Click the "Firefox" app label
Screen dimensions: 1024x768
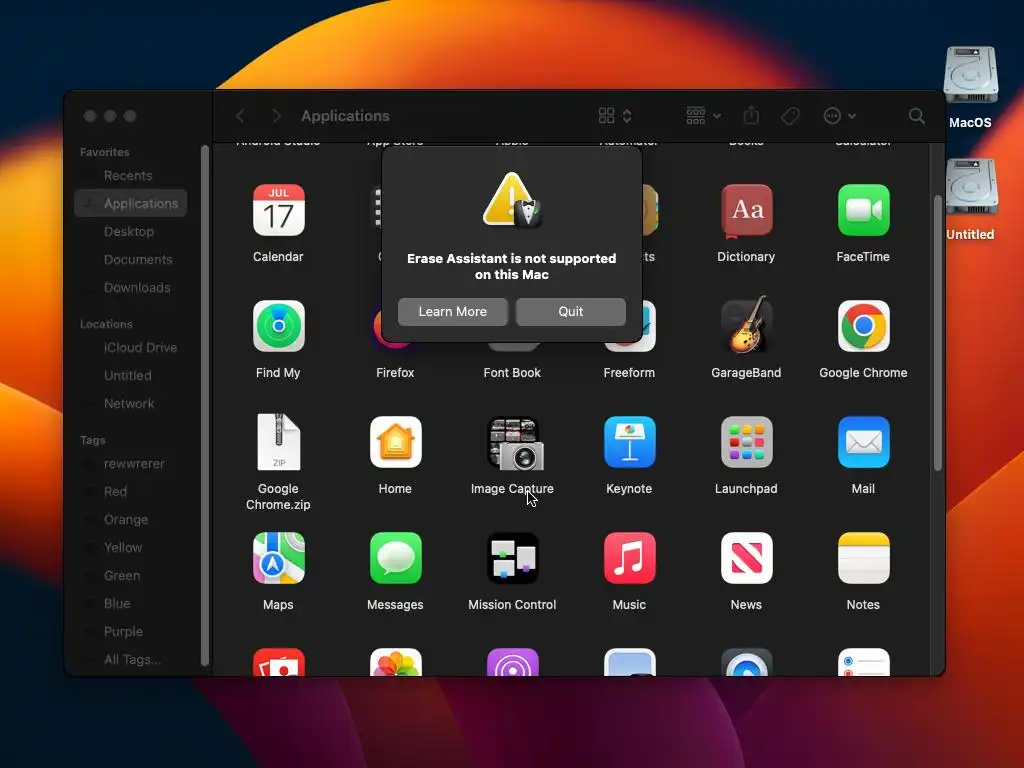(395, 373)
